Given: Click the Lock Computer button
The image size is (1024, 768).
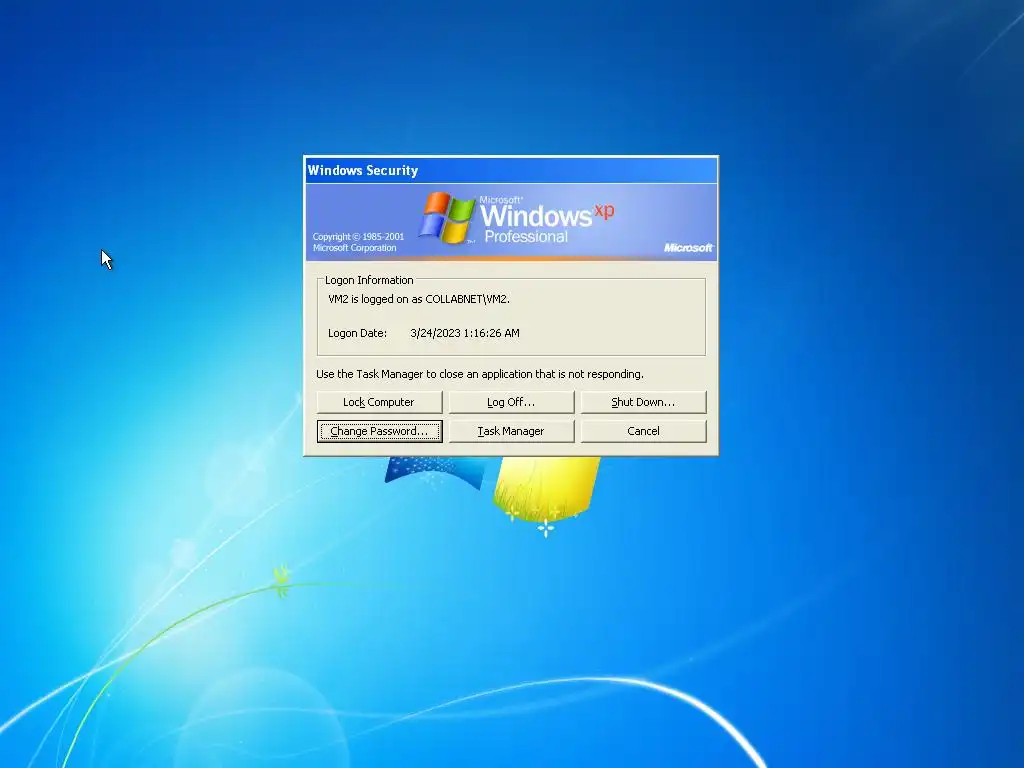Looking at the screenshot, I should (379, 402).
